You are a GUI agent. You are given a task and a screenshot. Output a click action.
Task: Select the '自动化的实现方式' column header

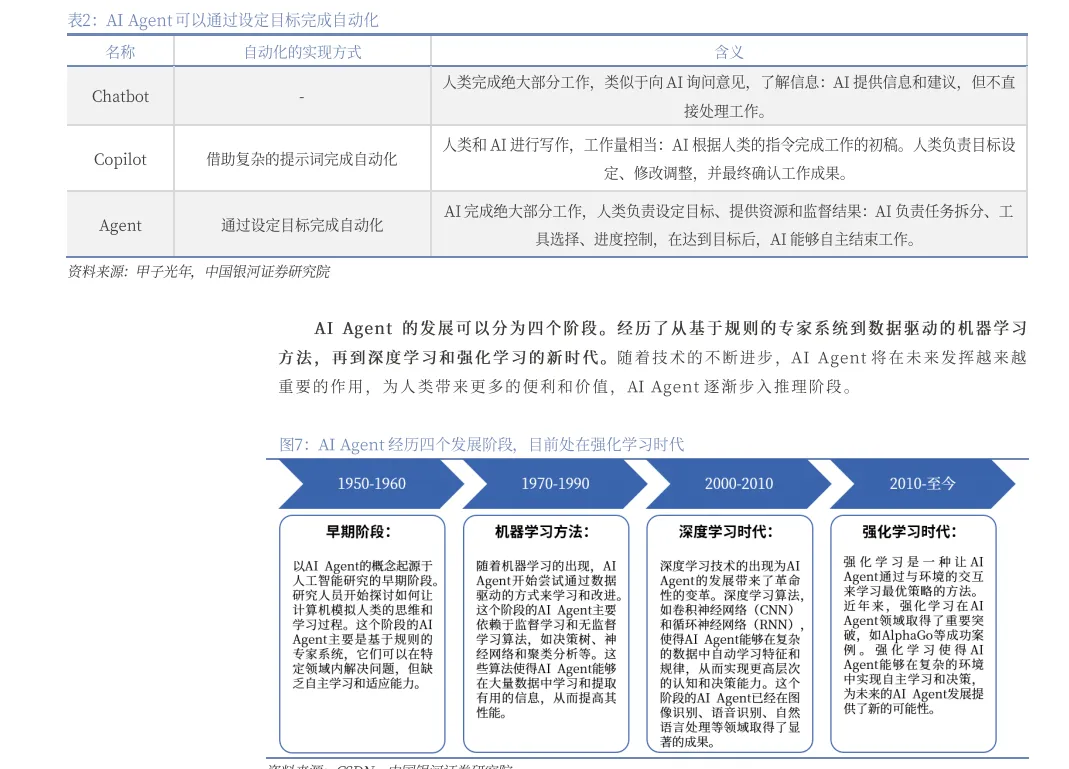[303, 52]
